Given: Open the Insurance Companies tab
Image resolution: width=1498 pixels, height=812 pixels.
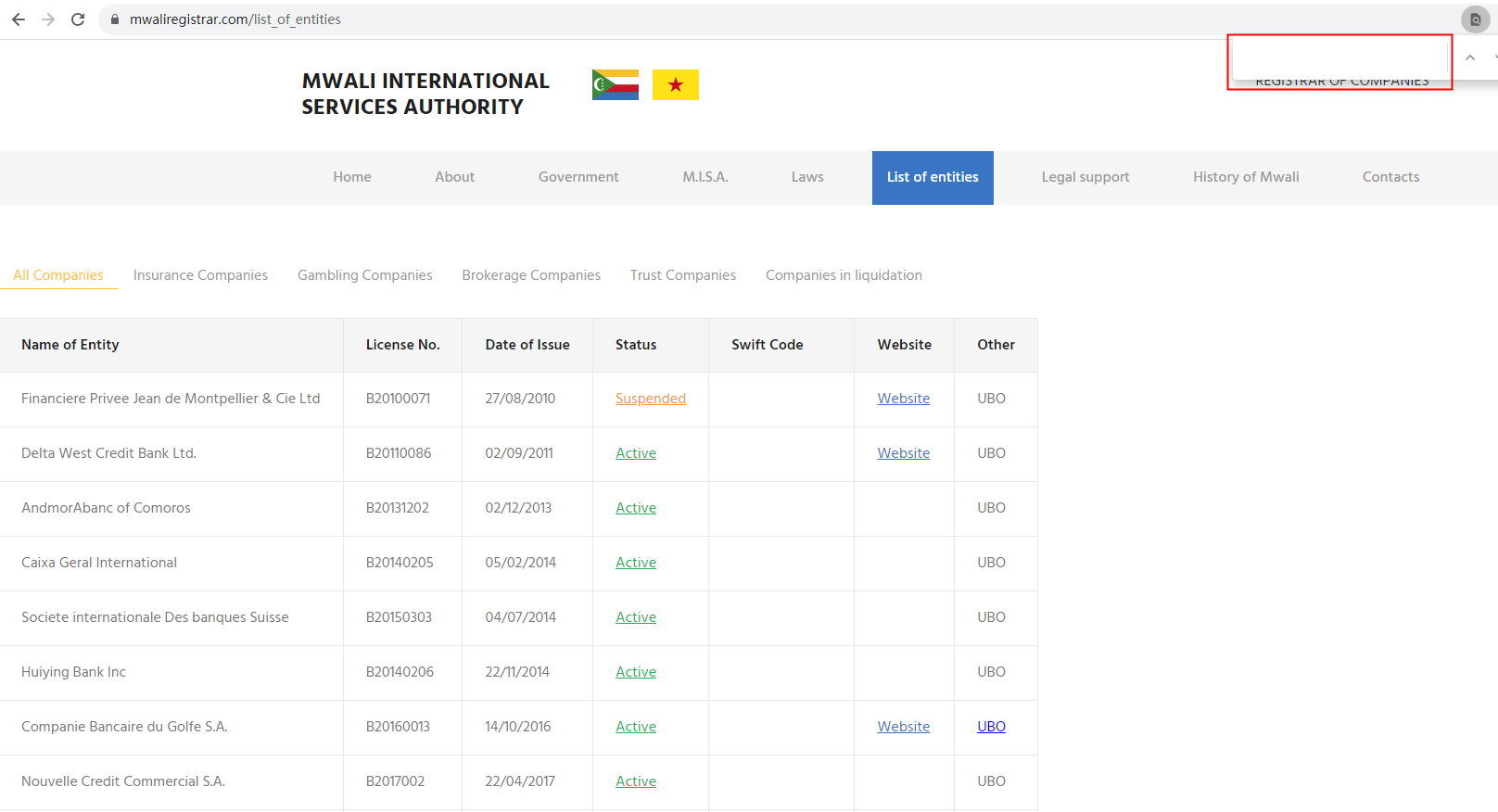Looking at the screenshot, I should (200, 275).
